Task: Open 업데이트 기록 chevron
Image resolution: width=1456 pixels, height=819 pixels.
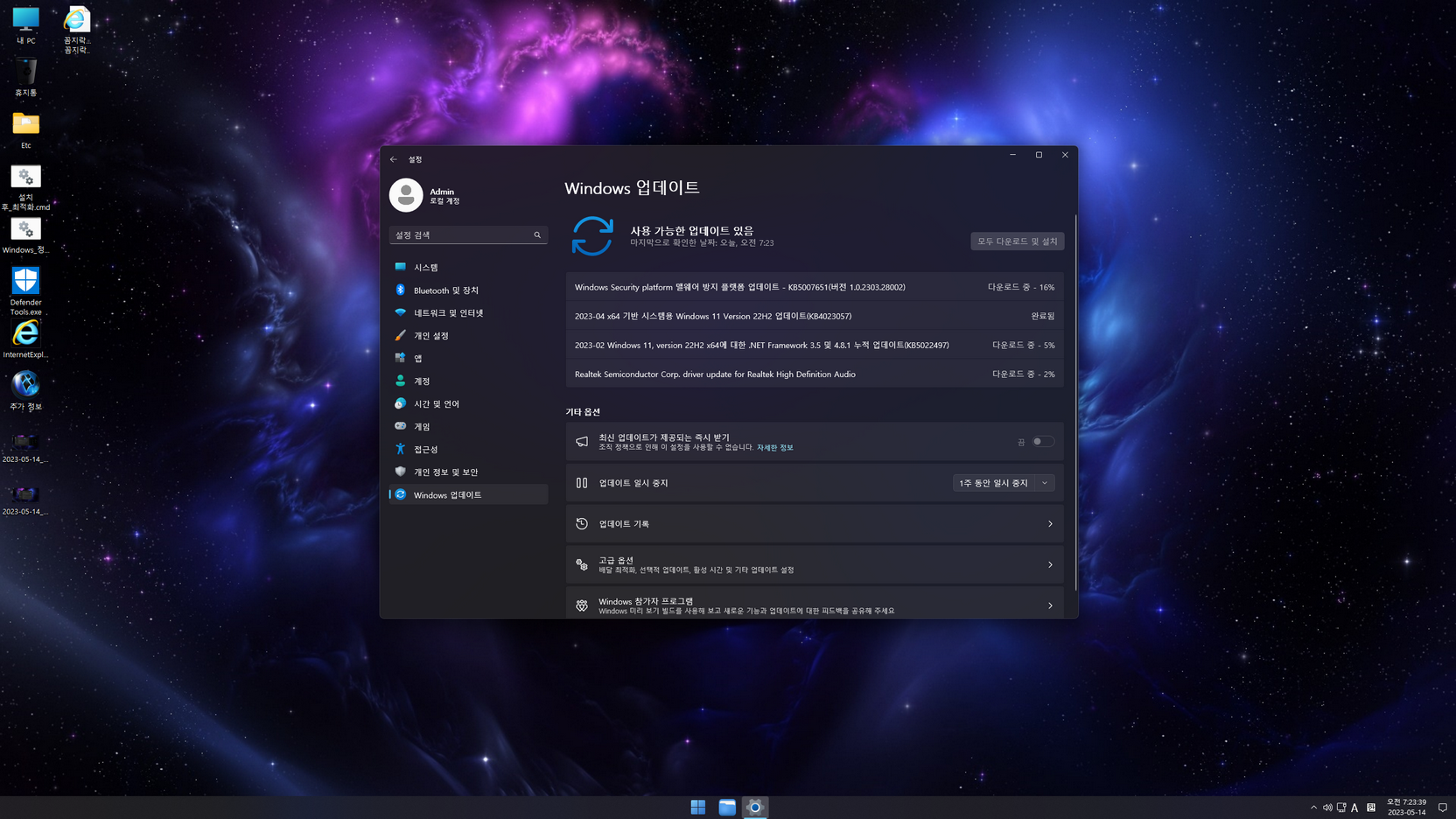Action: coord(1050,524)
